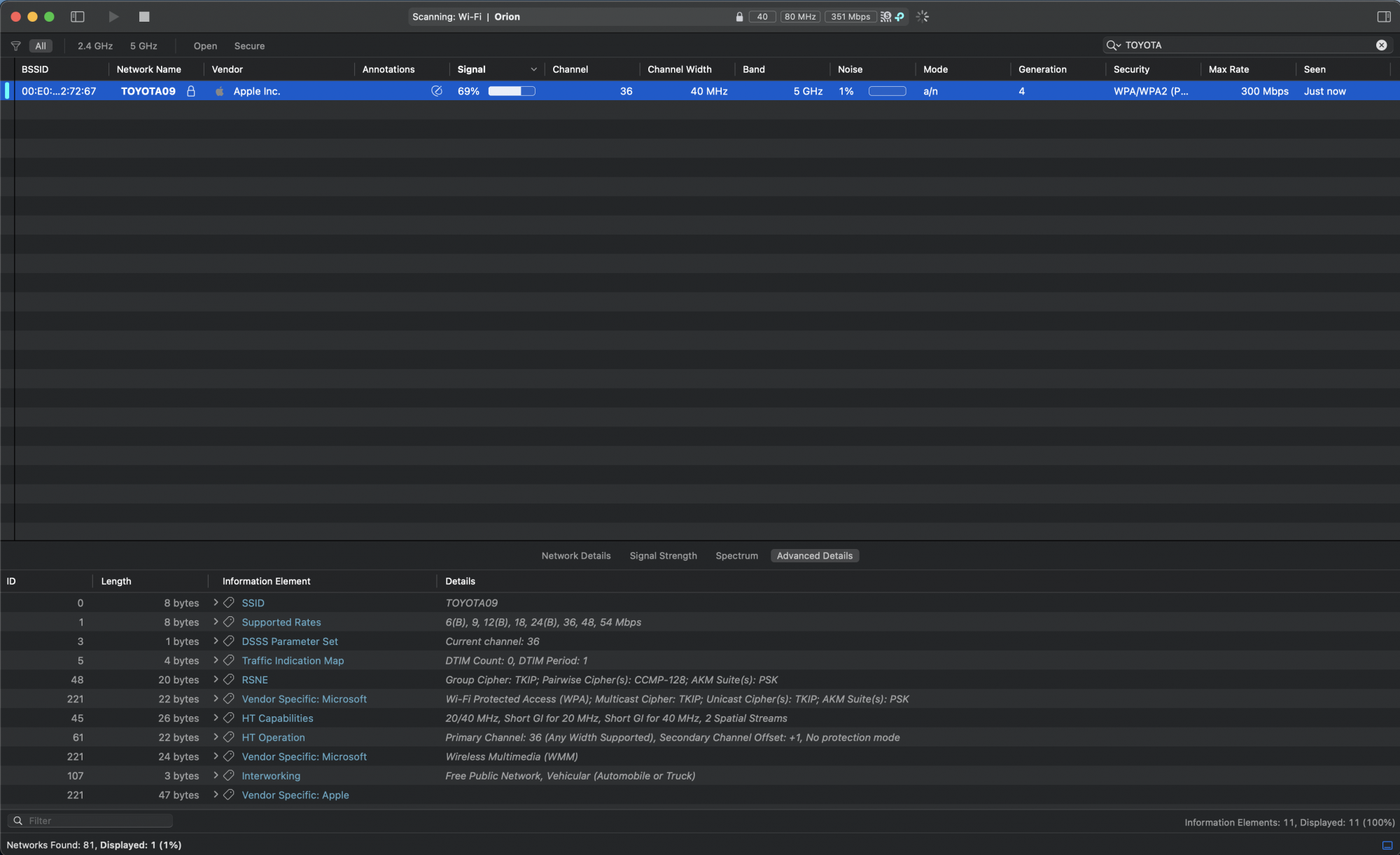
Task: Click the TP-Link vendor icon in title bar
Action: tap(900, 17)
